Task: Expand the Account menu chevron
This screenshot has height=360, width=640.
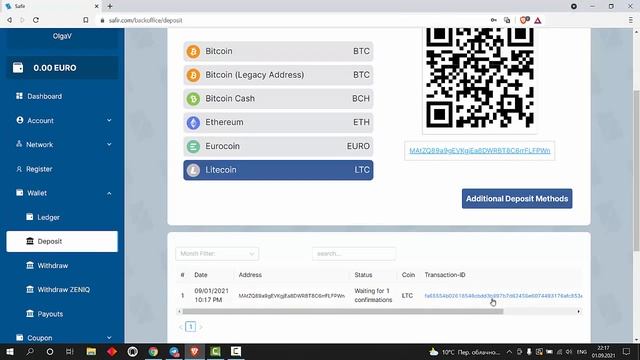Action: (109, 120)
